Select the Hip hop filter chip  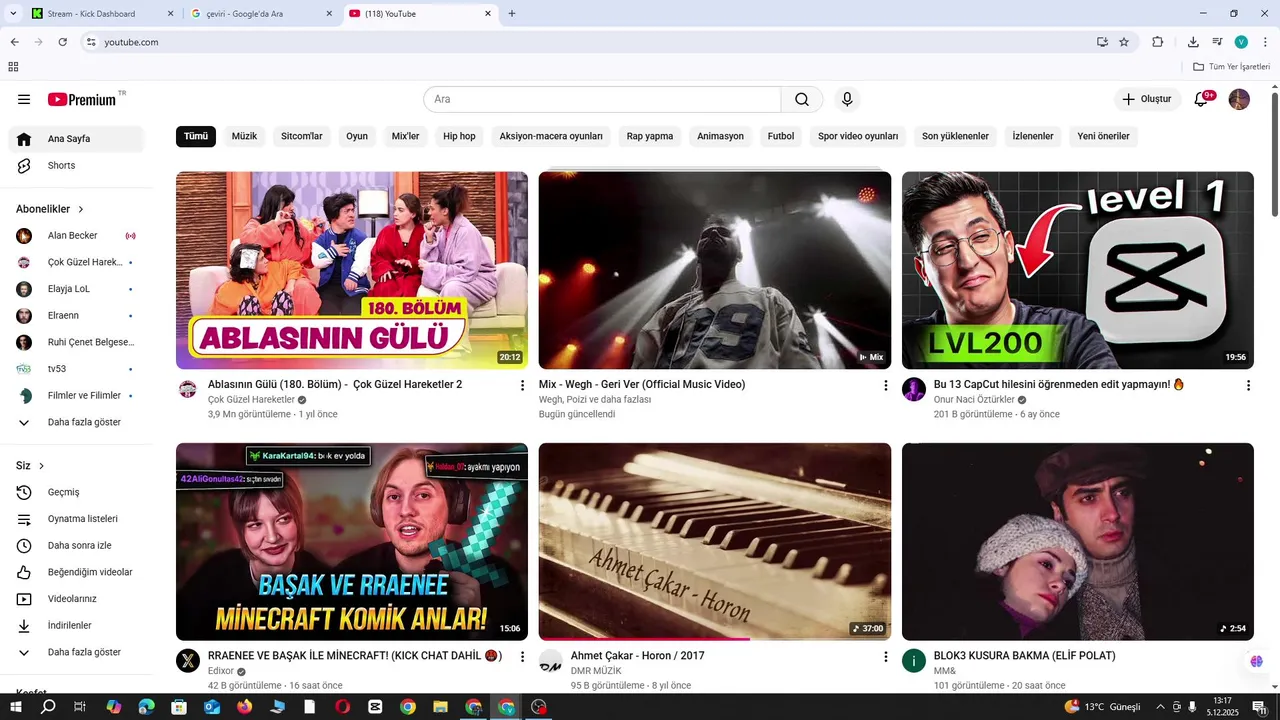pos(459,136)
